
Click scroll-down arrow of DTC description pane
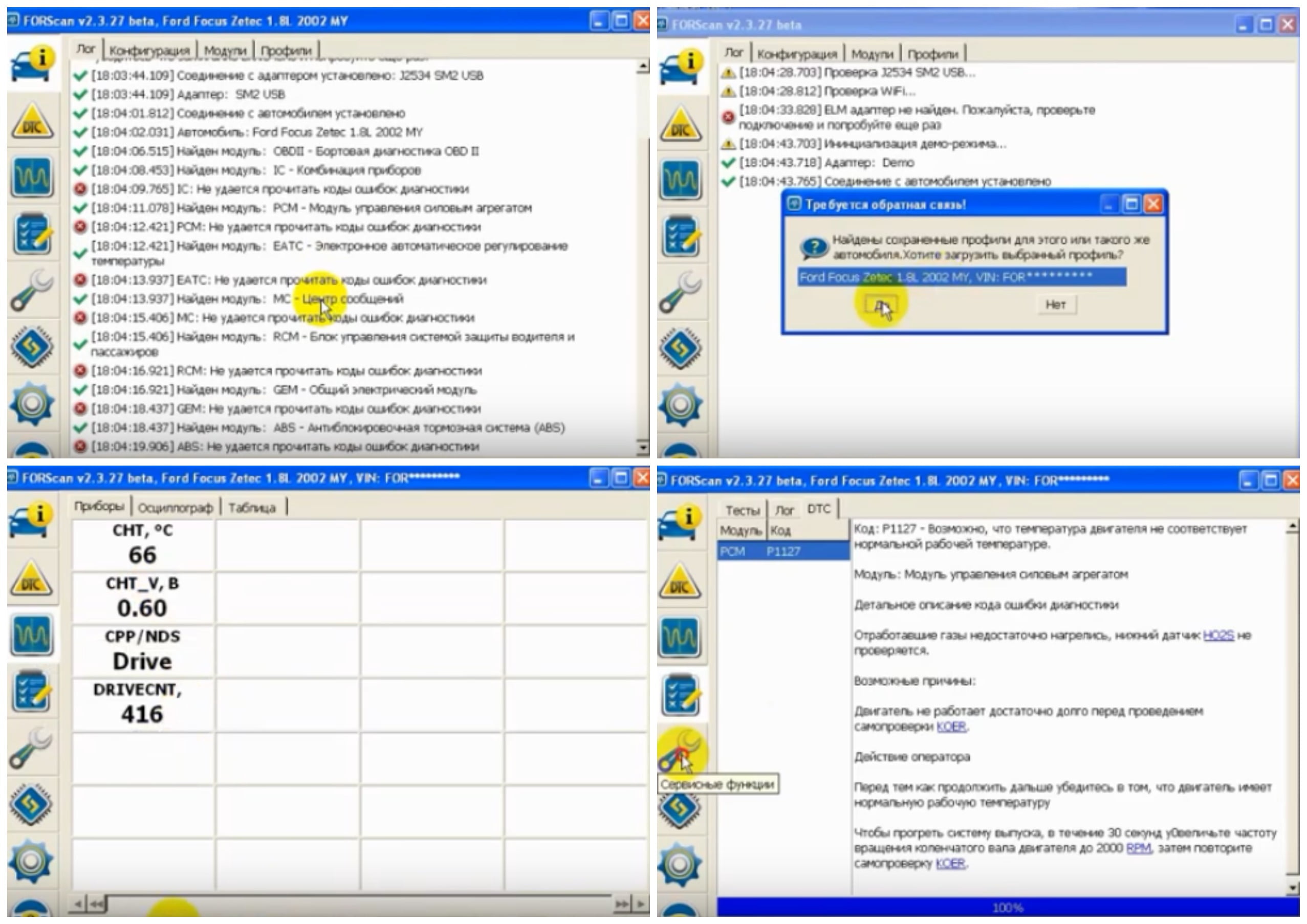pos(1292,888)
